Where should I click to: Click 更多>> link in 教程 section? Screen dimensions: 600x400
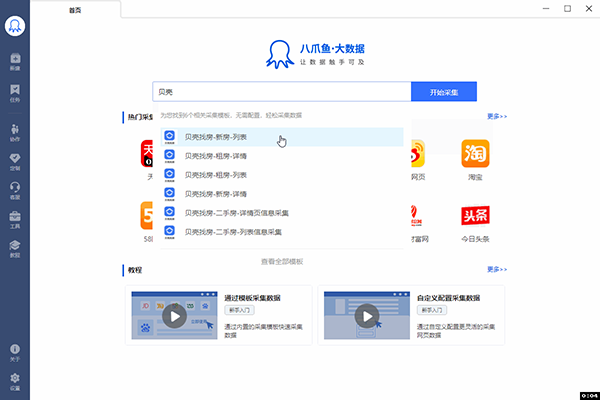point(497,270)
